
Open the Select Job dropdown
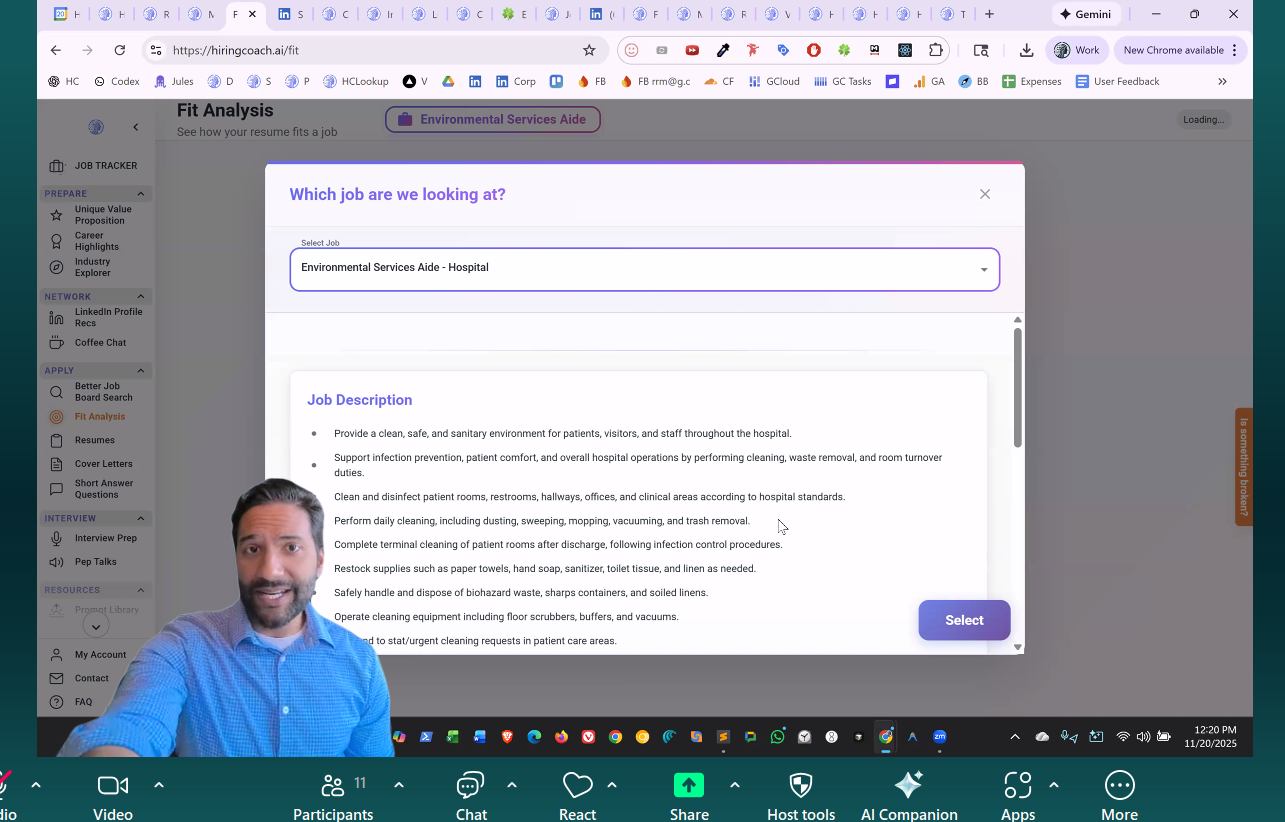click(x=644, y=269)
